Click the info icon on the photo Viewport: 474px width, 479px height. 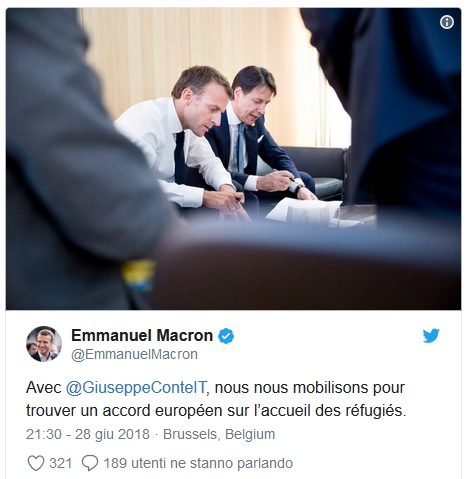pos(447,22)
